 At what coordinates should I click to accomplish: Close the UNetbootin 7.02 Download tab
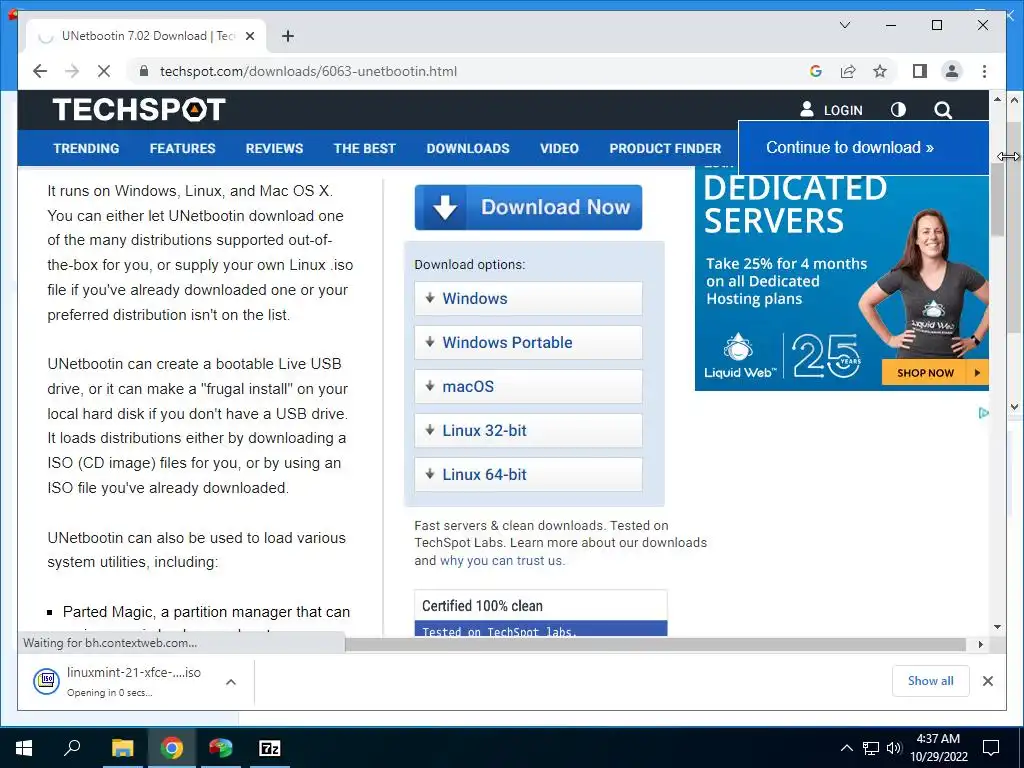click(249, 37)
